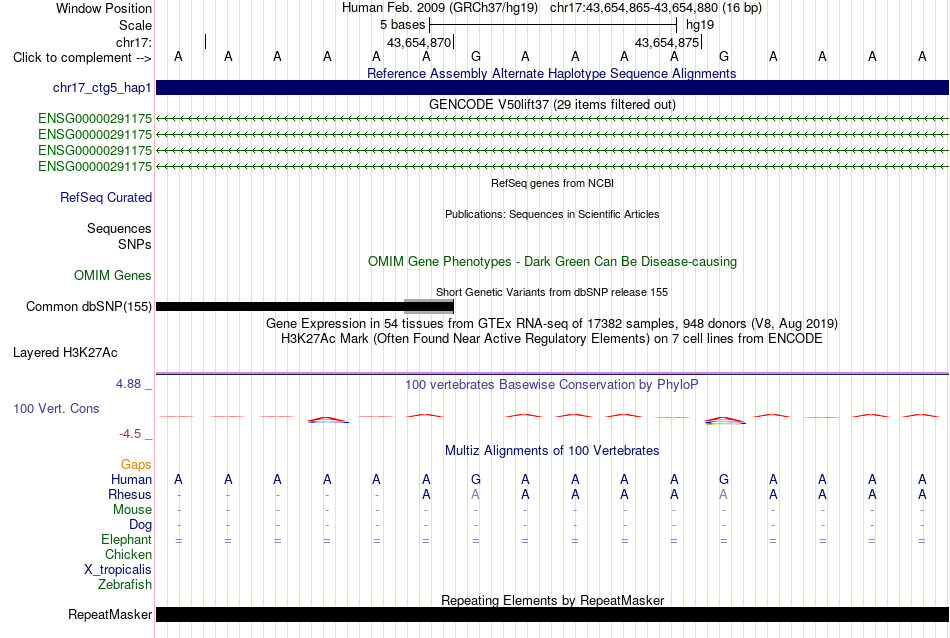Click the 43,654,870 position label
This screenshot has height=638, width=950.
pos(419,42)
